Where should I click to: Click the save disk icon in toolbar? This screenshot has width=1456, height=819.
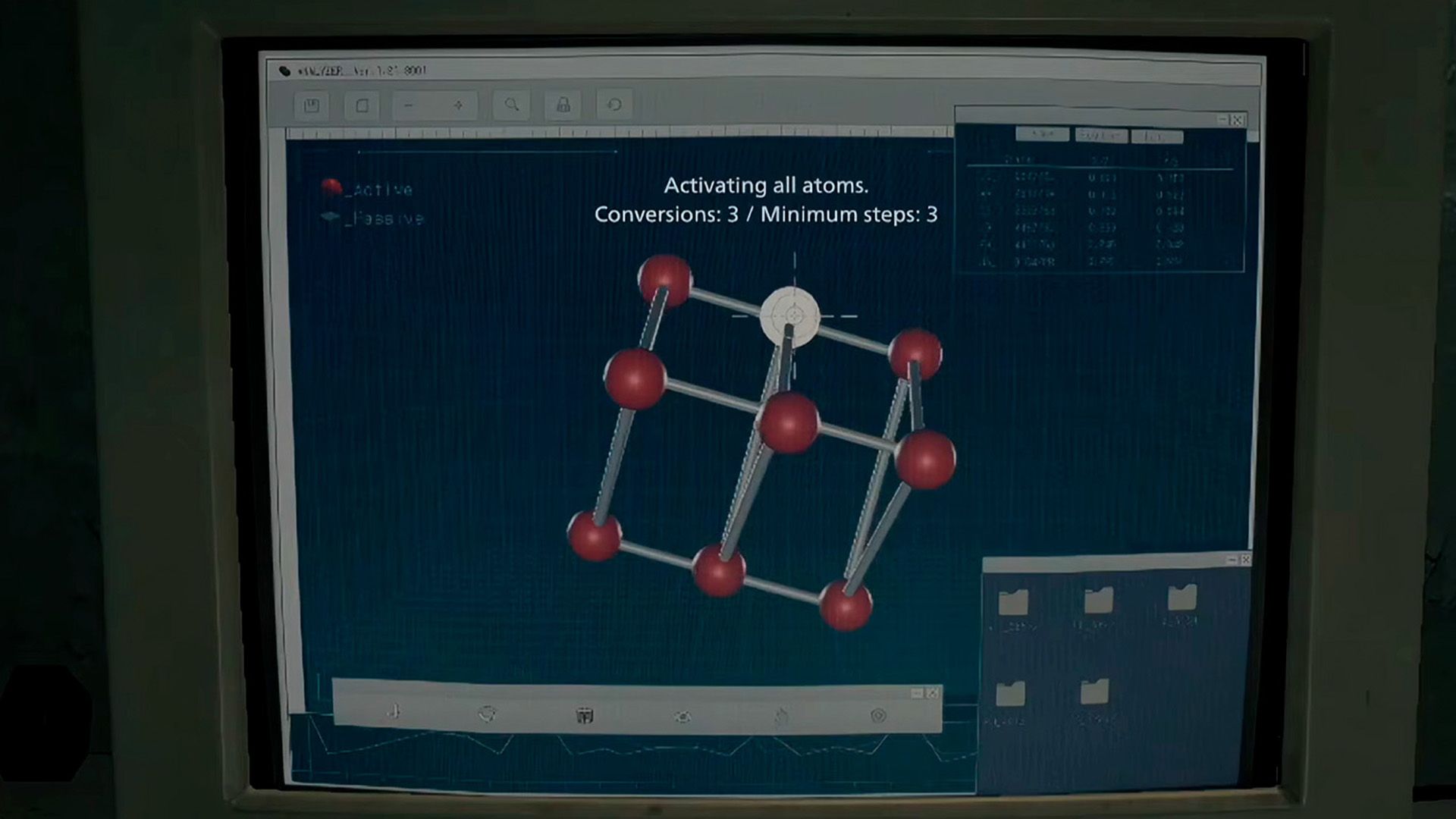pos(312,105)
